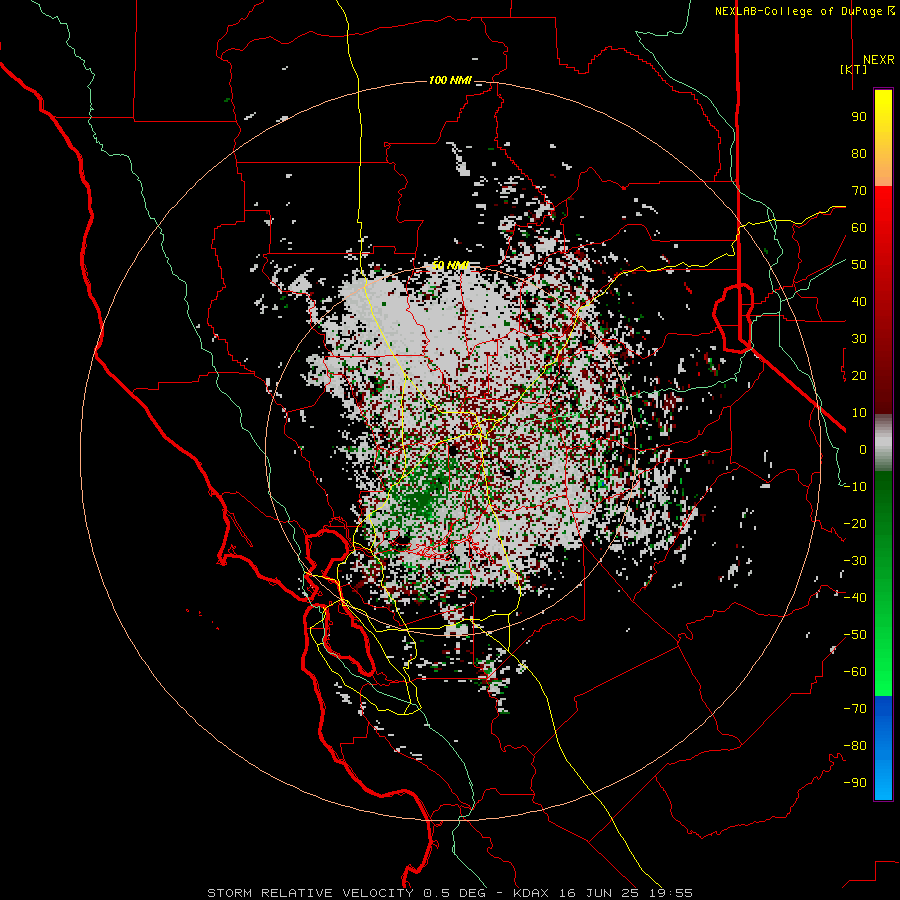
Task: Click the -60 knot scale label
Action: click(855, 672)
